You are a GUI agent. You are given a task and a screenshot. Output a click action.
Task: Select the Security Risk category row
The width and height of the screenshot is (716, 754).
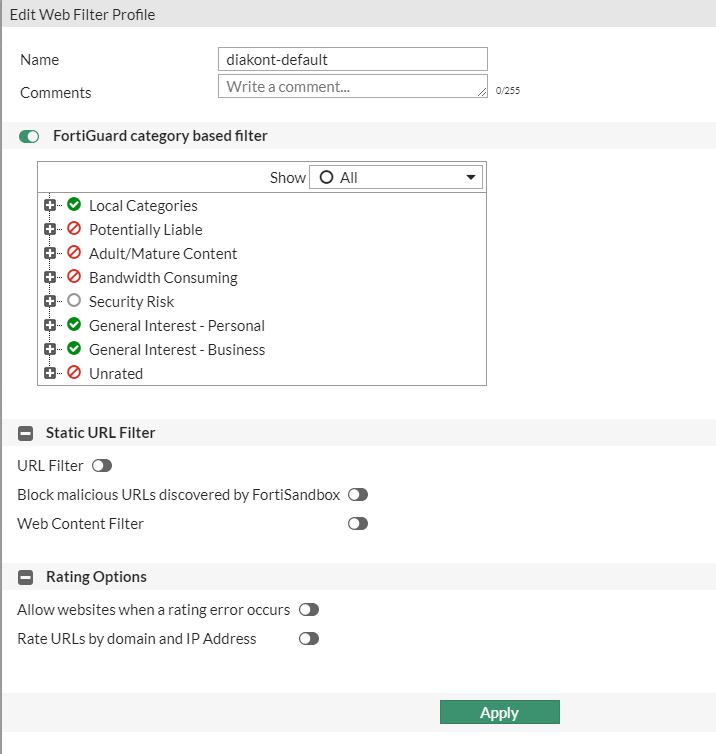(131, 301)
